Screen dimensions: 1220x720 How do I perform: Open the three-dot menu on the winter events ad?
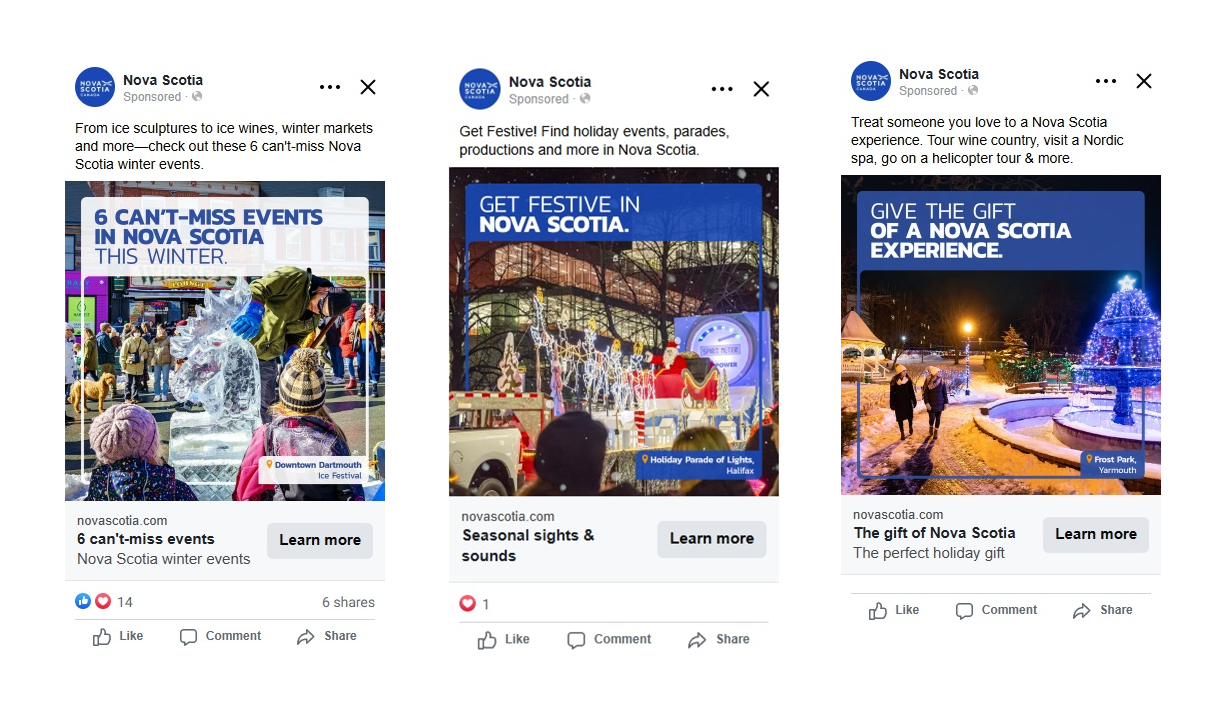[330, 88]
